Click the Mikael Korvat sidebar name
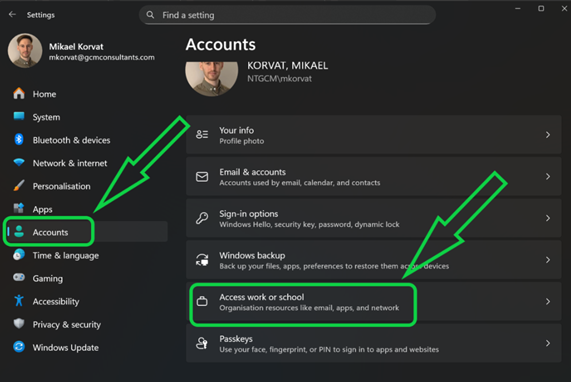 (x=76, y=47)
